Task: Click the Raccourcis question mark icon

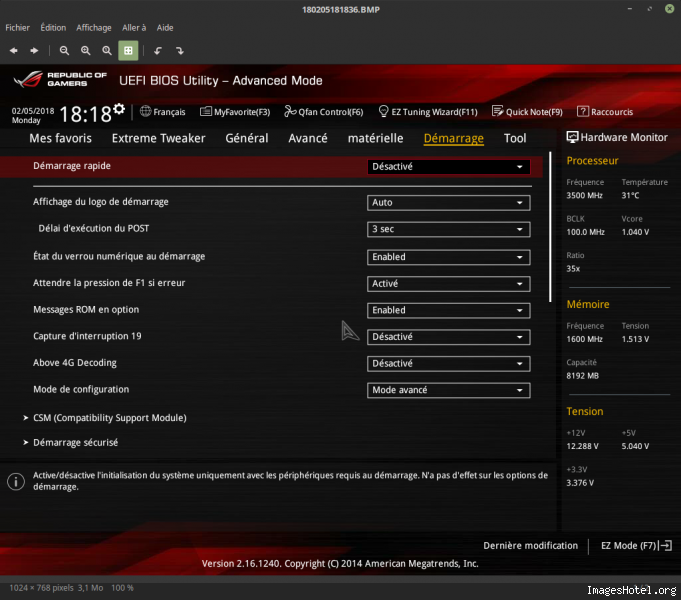Action: coord(582,111)
